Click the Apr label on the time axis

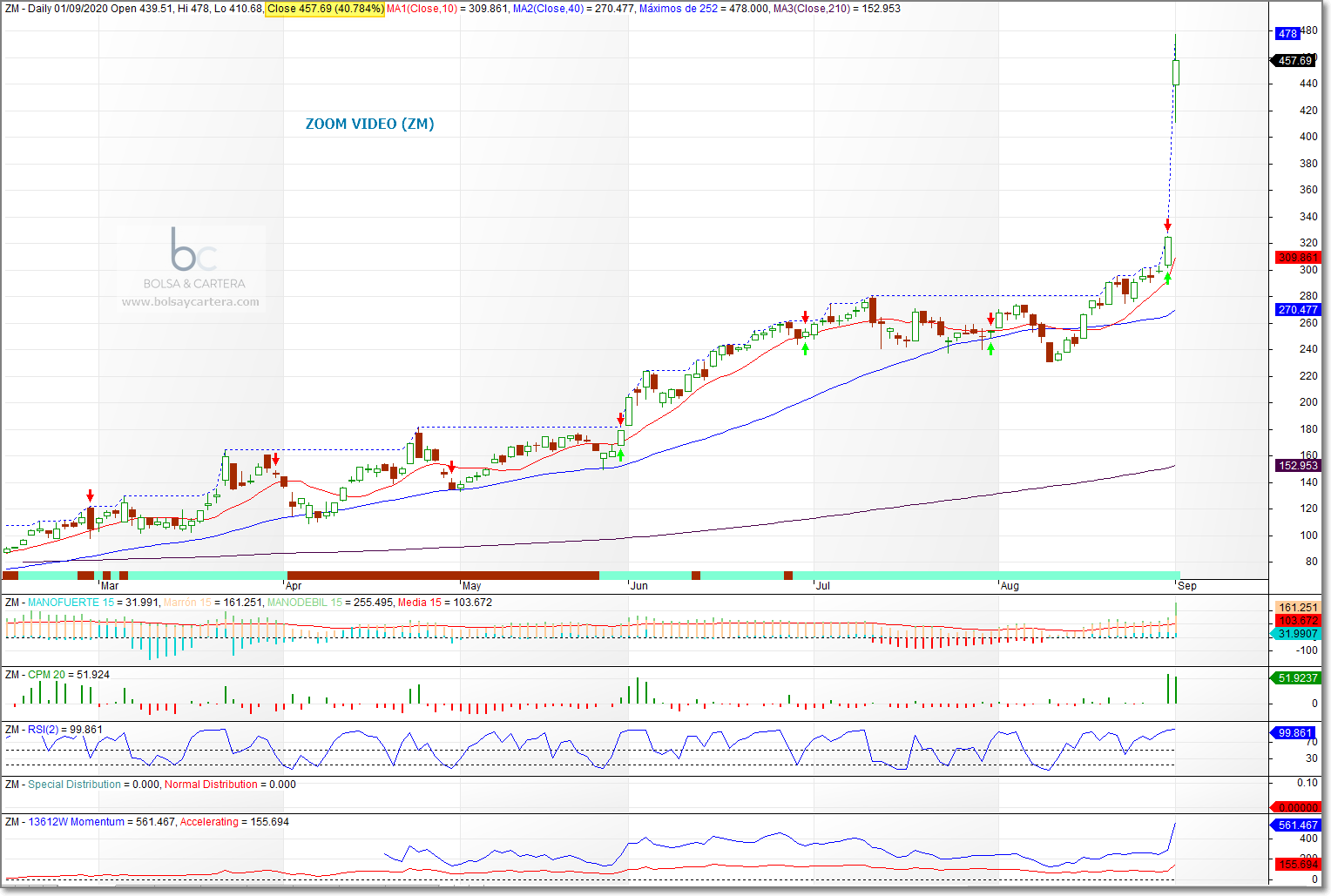pyautogui.click(x=294, y=586)
